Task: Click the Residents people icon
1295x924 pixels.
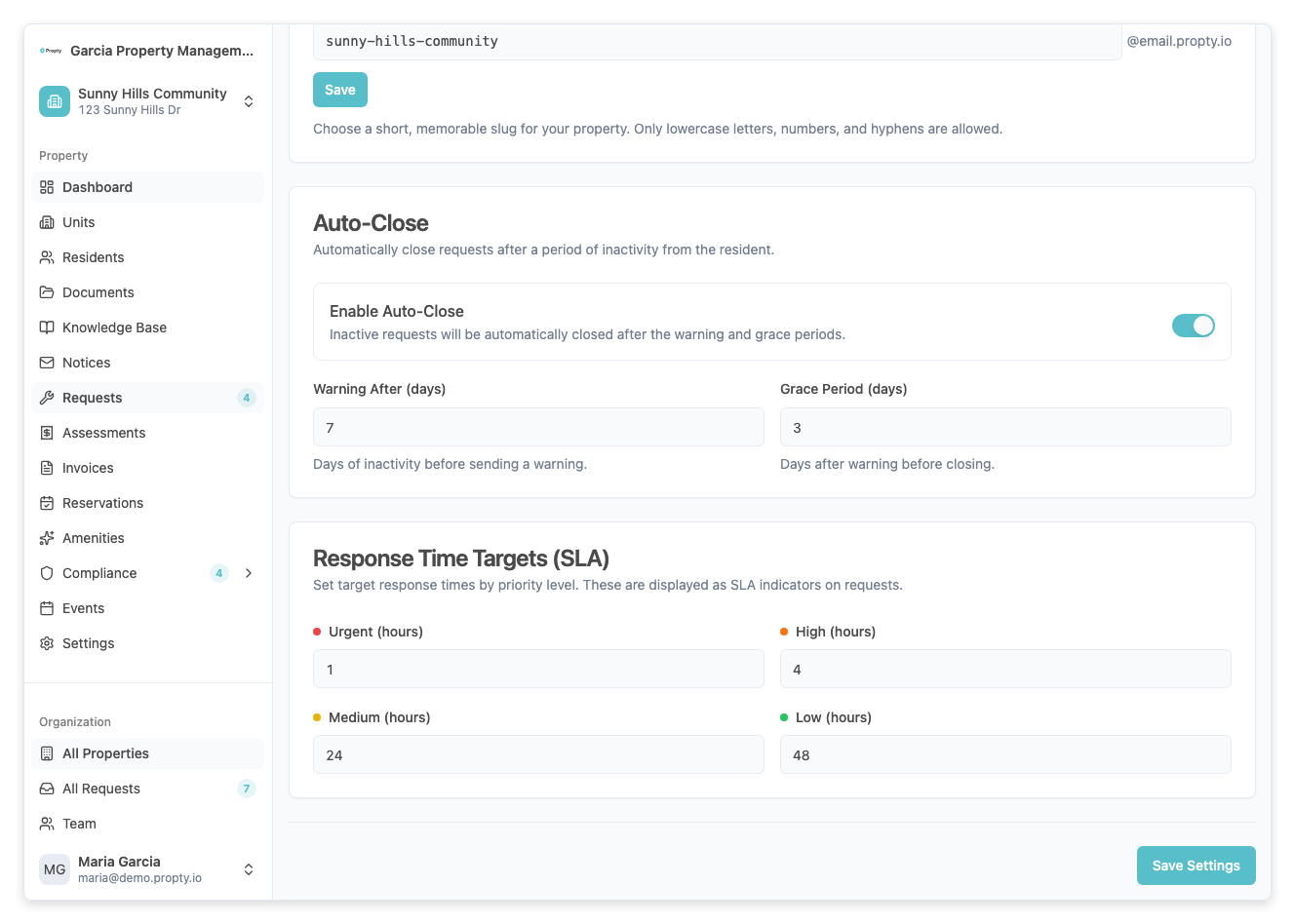Action: coord(47,257)
